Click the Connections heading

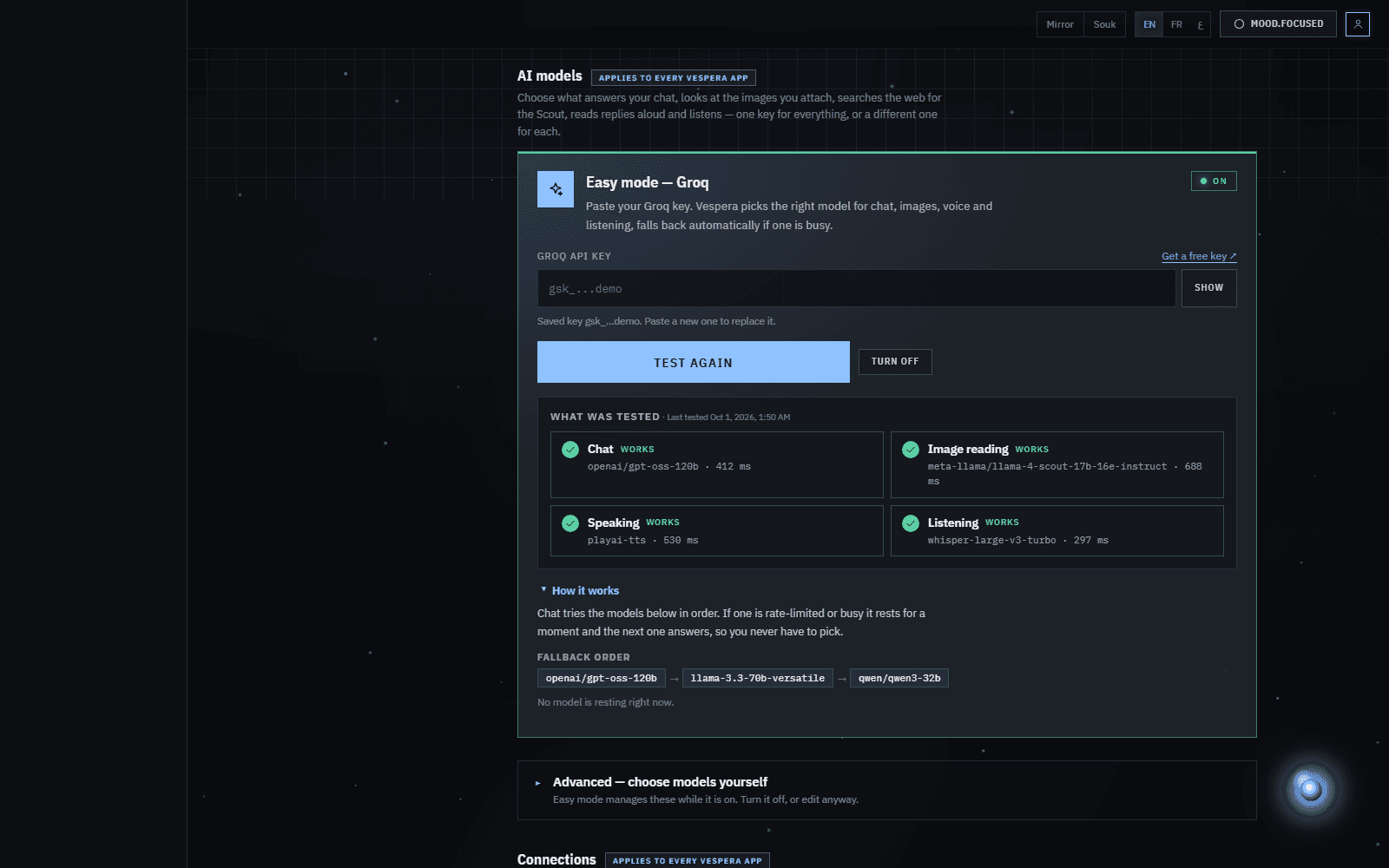click(x=556, y=859)
